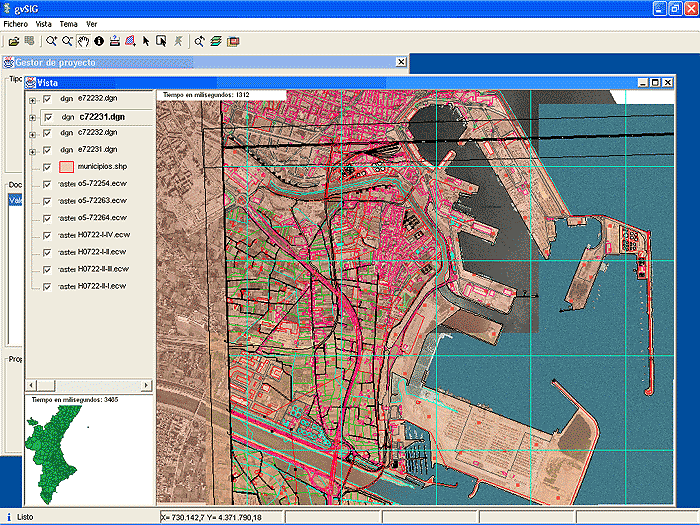The image size is (700, 525).
Task: Expand the c72231.dgn tree node
Action: click(x=32, y=117)
